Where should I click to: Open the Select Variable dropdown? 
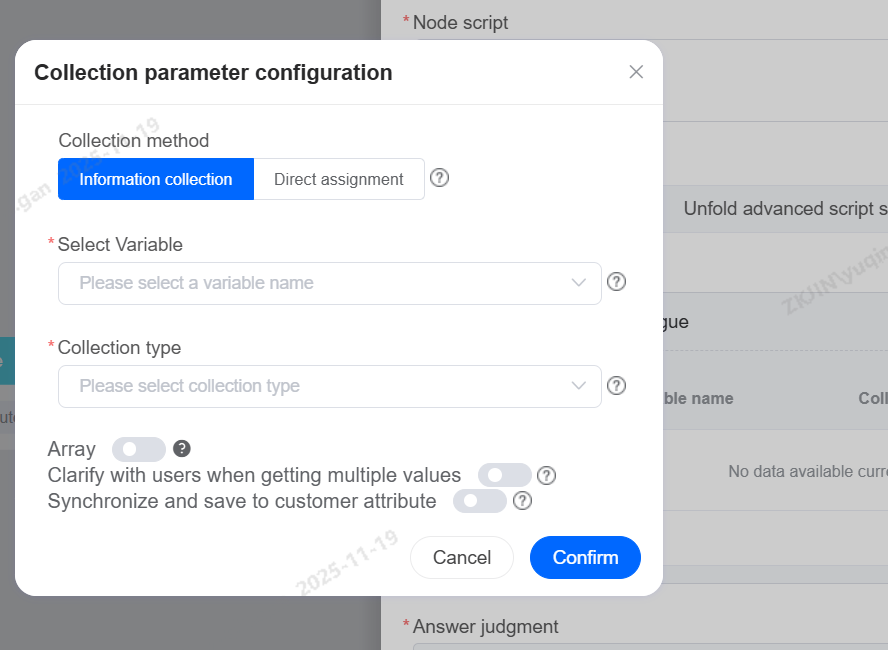320,283
